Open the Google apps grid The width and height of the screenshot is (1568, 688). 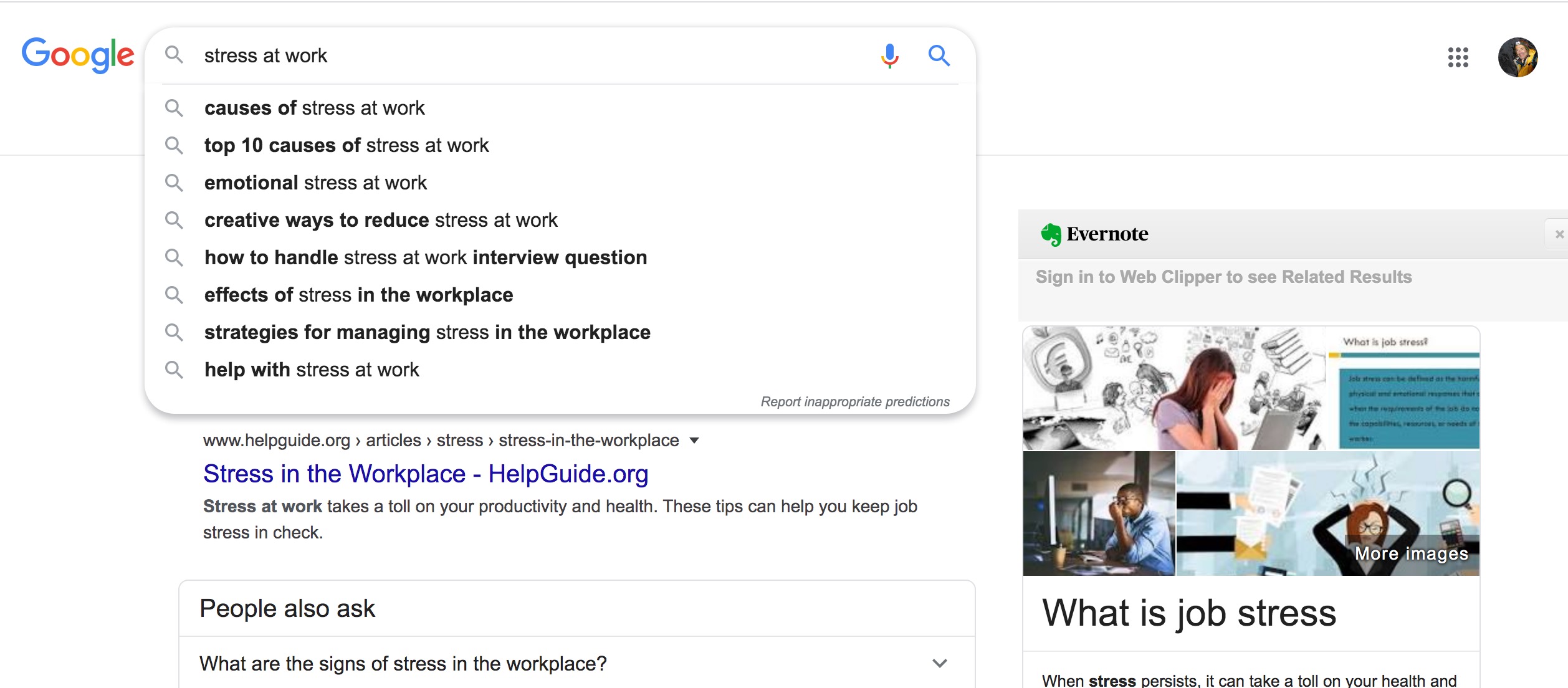coord(1458,57)
